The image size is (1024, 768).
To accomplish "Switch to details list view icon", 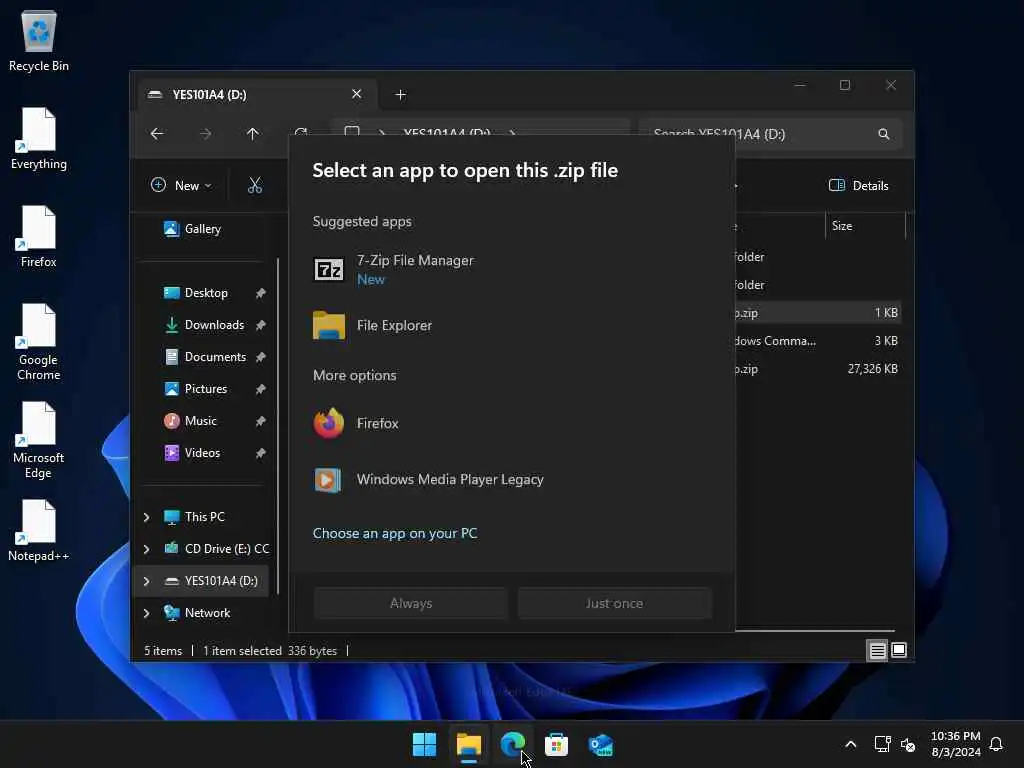I will (877, 650).
